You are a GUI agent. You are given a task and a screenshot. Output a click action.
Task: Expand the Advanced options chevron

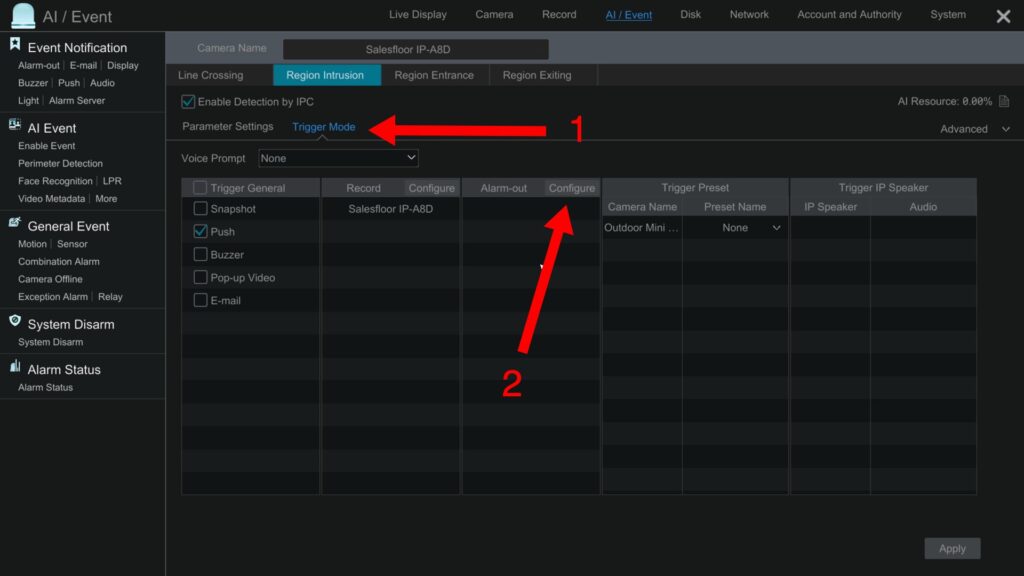coord(1006,129)
